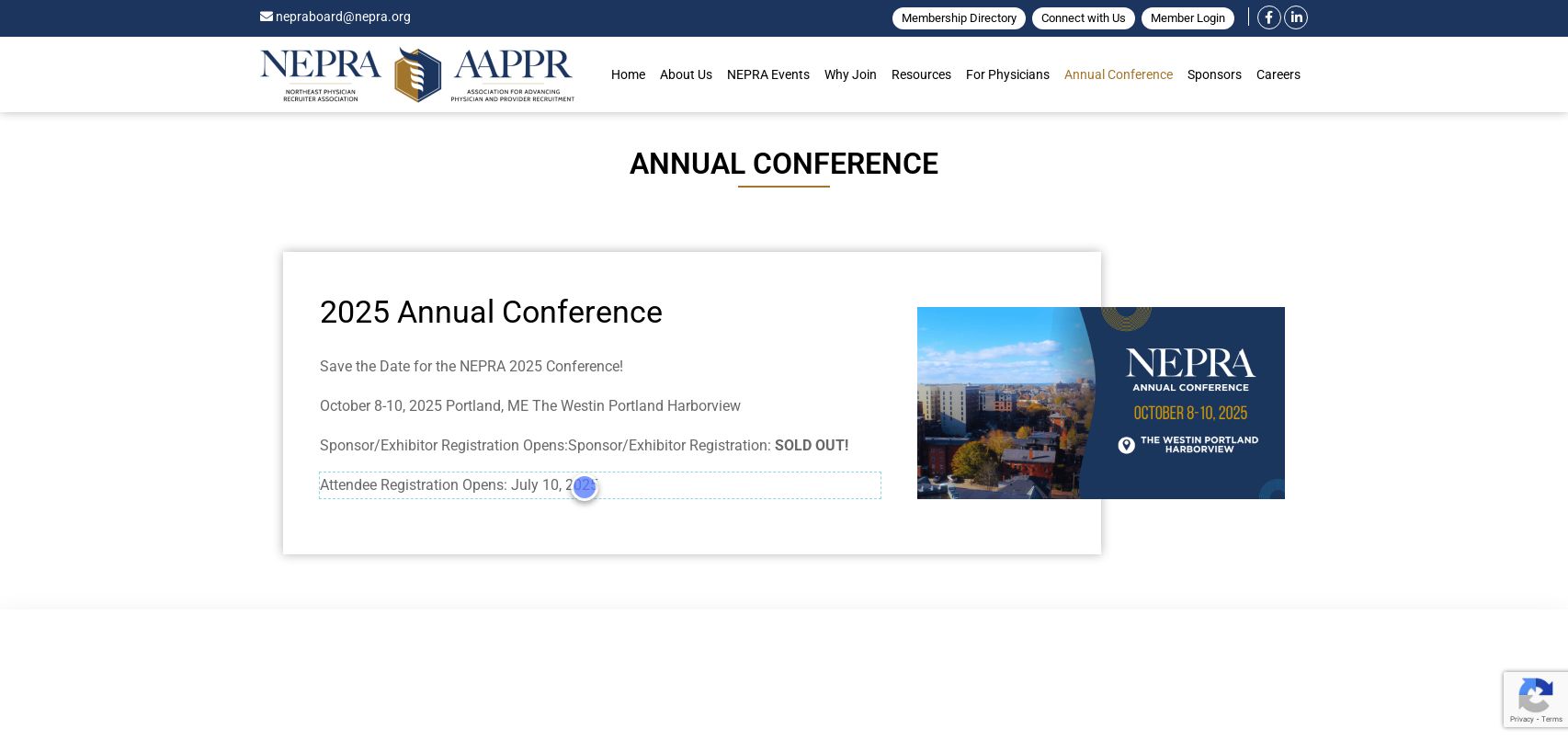Click the NEPRA conference banner image
1568x740 pixels.
pyautogui.click(x=1101, y=403)
